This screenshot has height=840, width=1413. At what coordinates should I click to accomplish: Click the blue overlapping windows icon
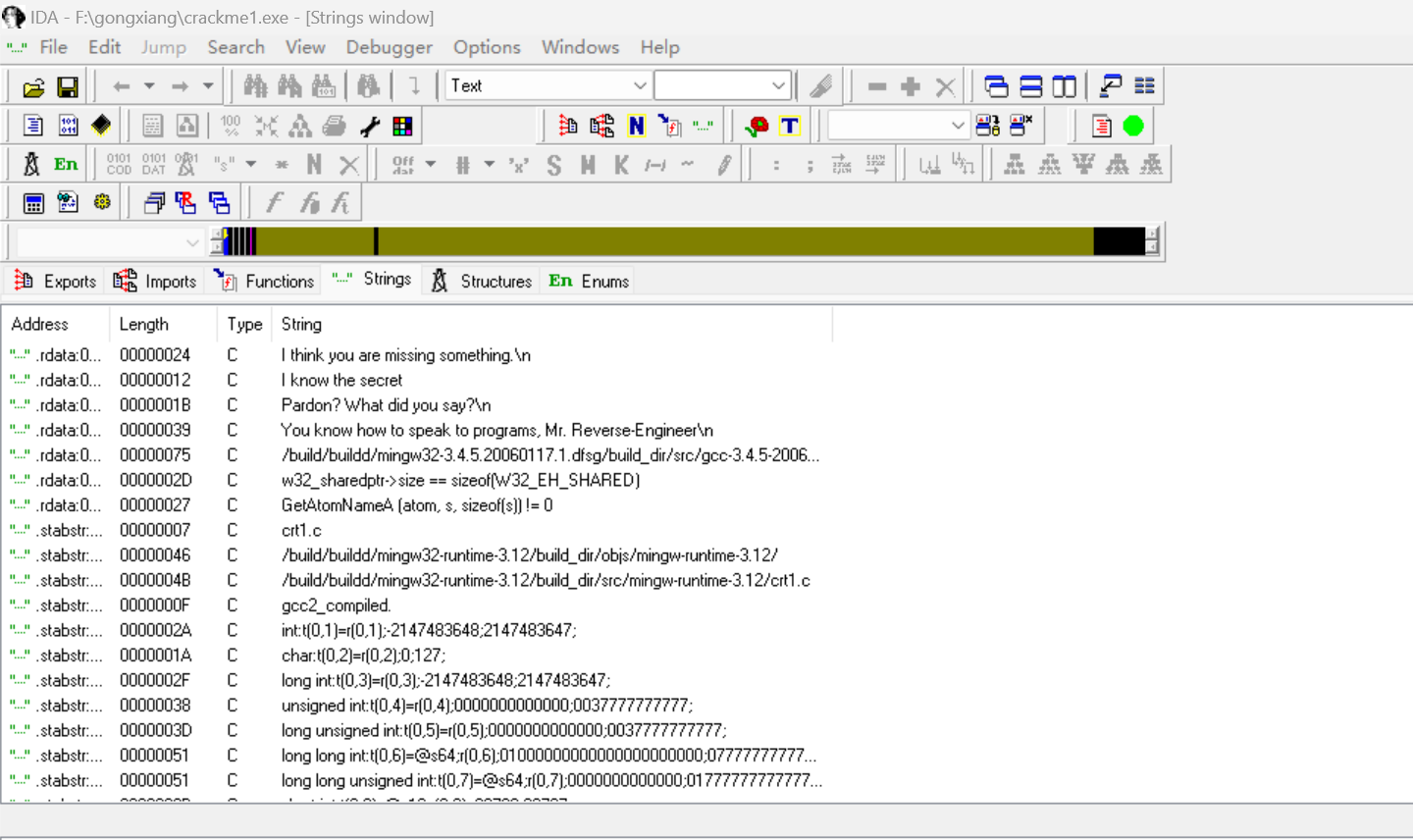[219, 203]
